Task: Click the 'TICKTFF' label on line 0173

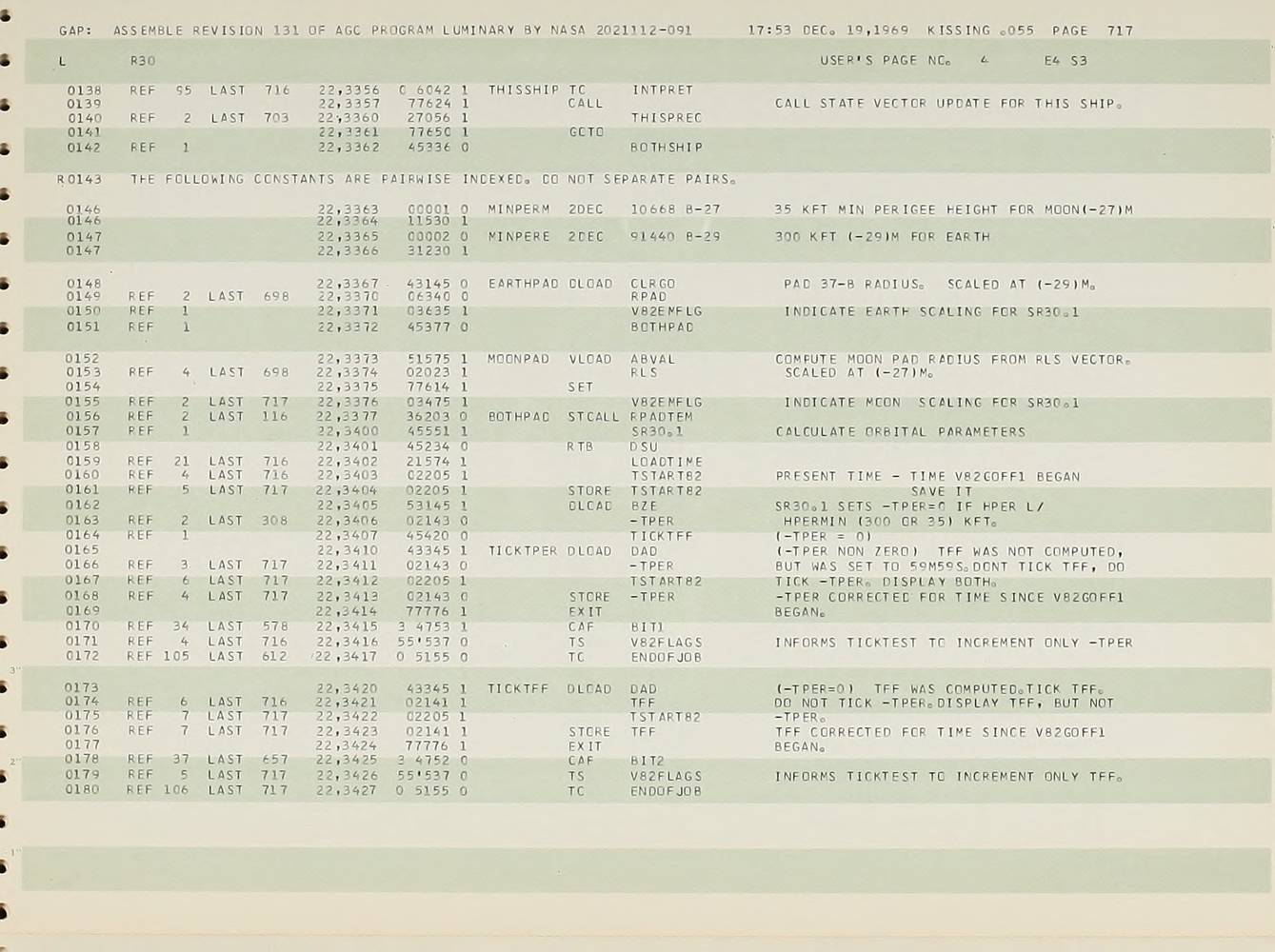Action: [x=519, y=688]
